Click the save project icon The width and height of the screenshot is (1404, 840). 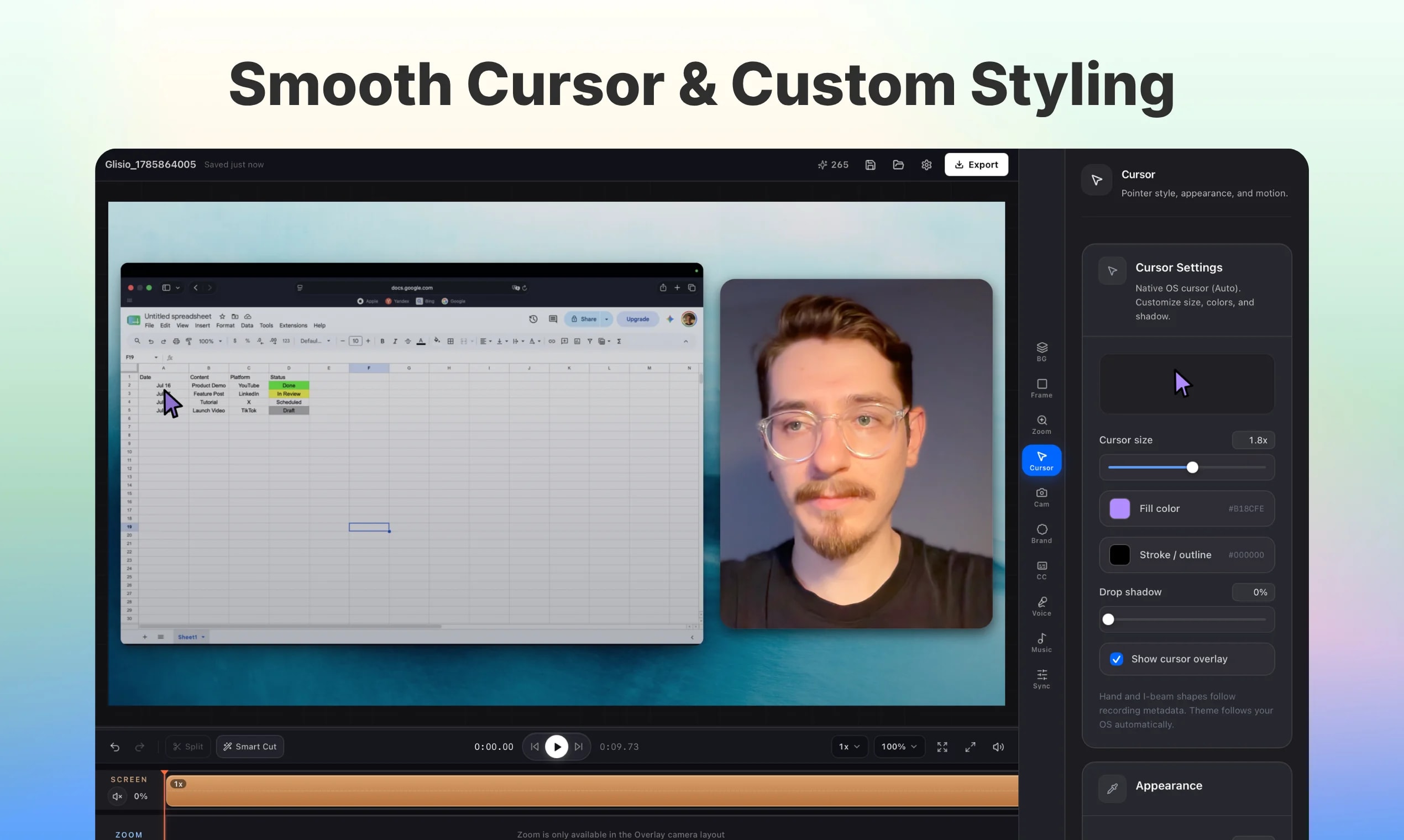870,165
